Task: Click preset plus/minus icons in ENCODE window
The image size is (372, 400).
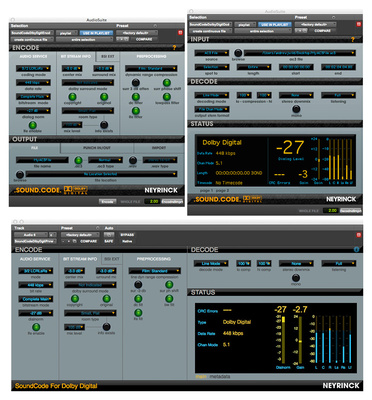Action: click(x=122, y=39)
